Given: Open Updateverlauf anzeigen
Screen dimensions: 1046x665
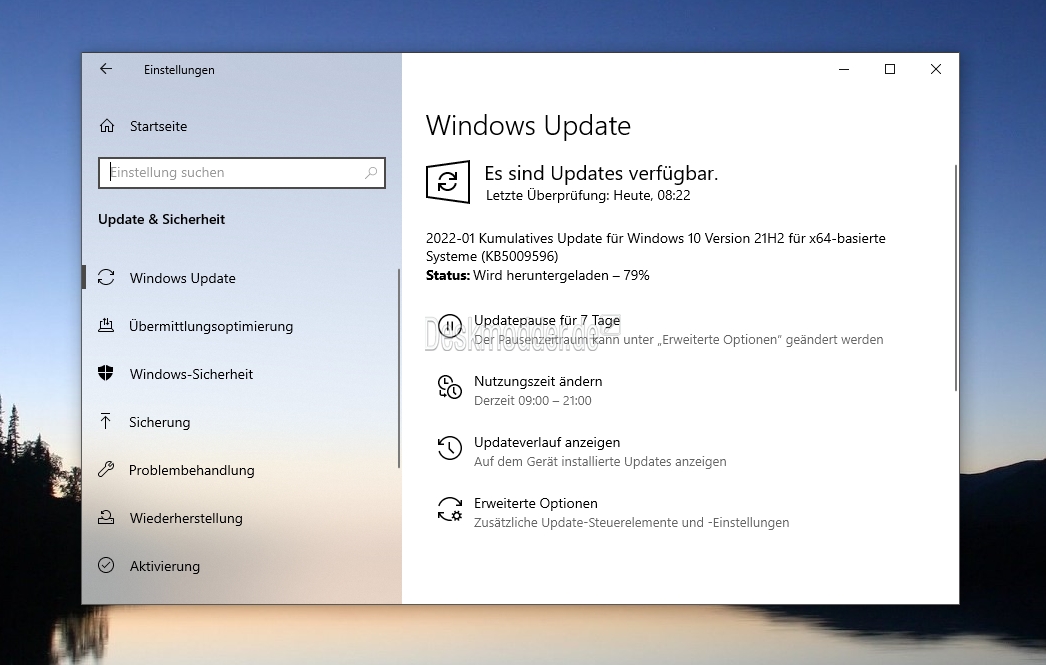Looking at the screenshot, I should click(x=547, y=442).
